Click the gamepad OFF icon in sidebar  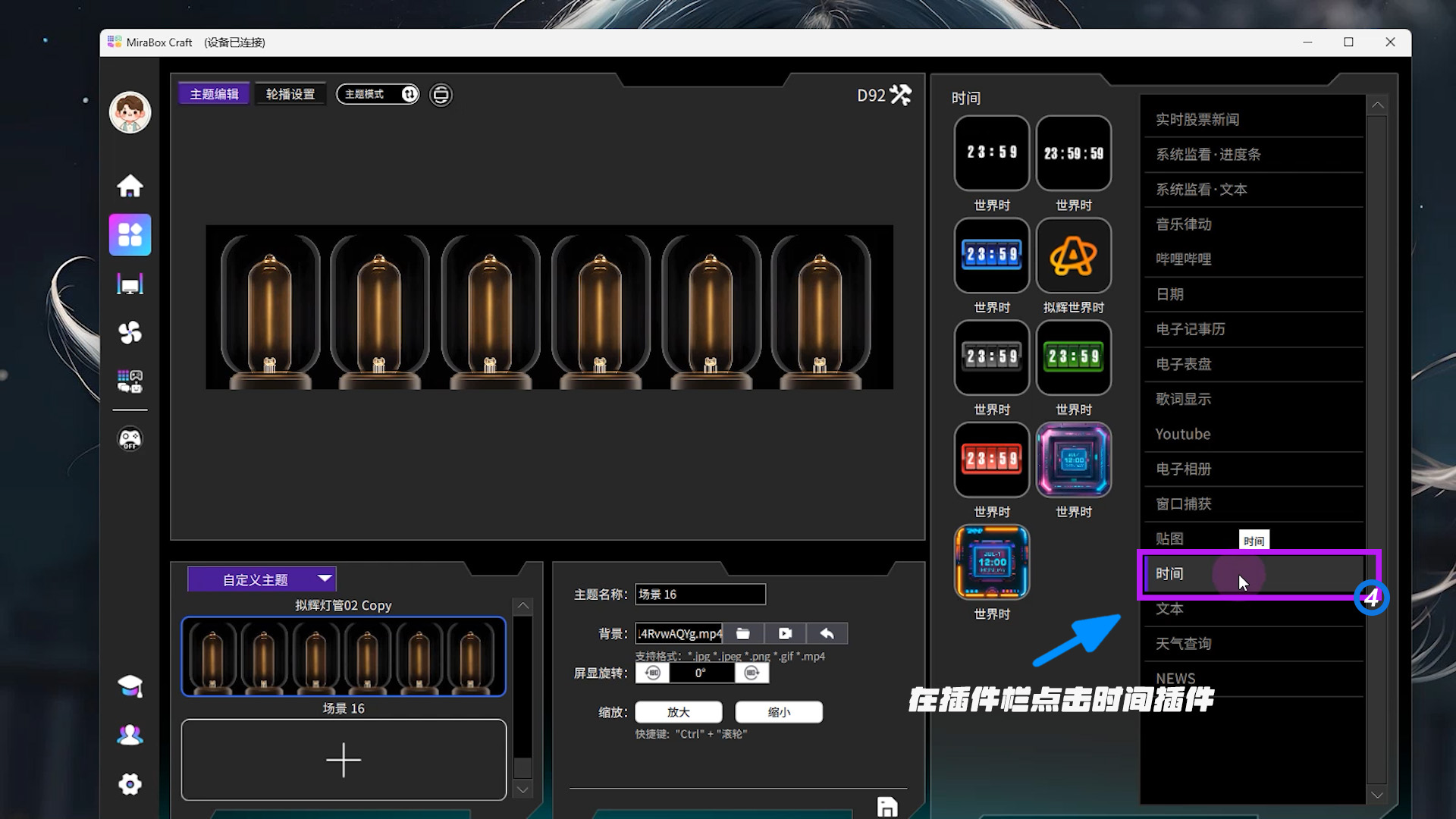[x=130, y=439]
